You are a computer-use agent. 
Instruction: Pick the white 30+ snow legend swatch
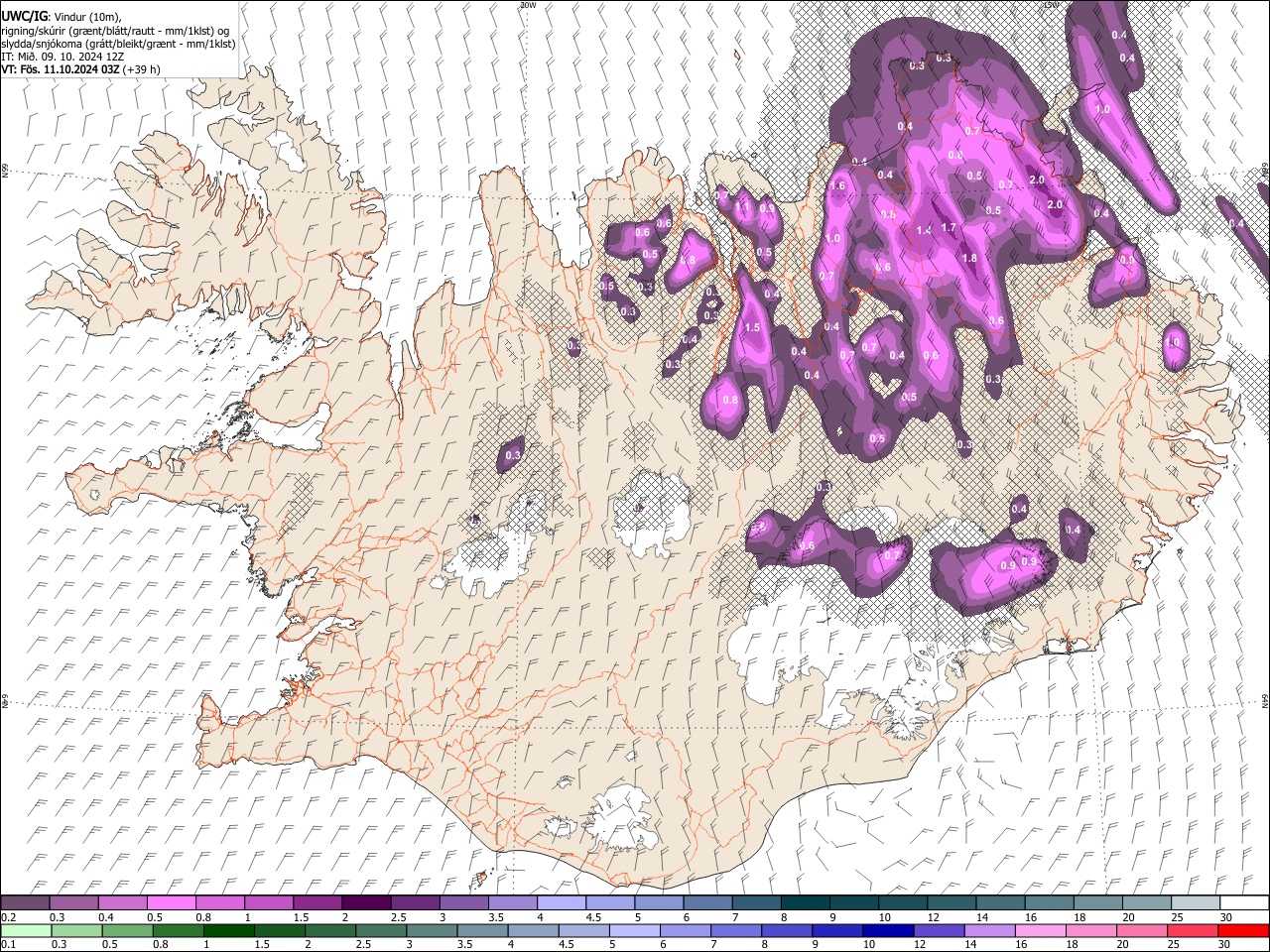(x=1244, y=902)
